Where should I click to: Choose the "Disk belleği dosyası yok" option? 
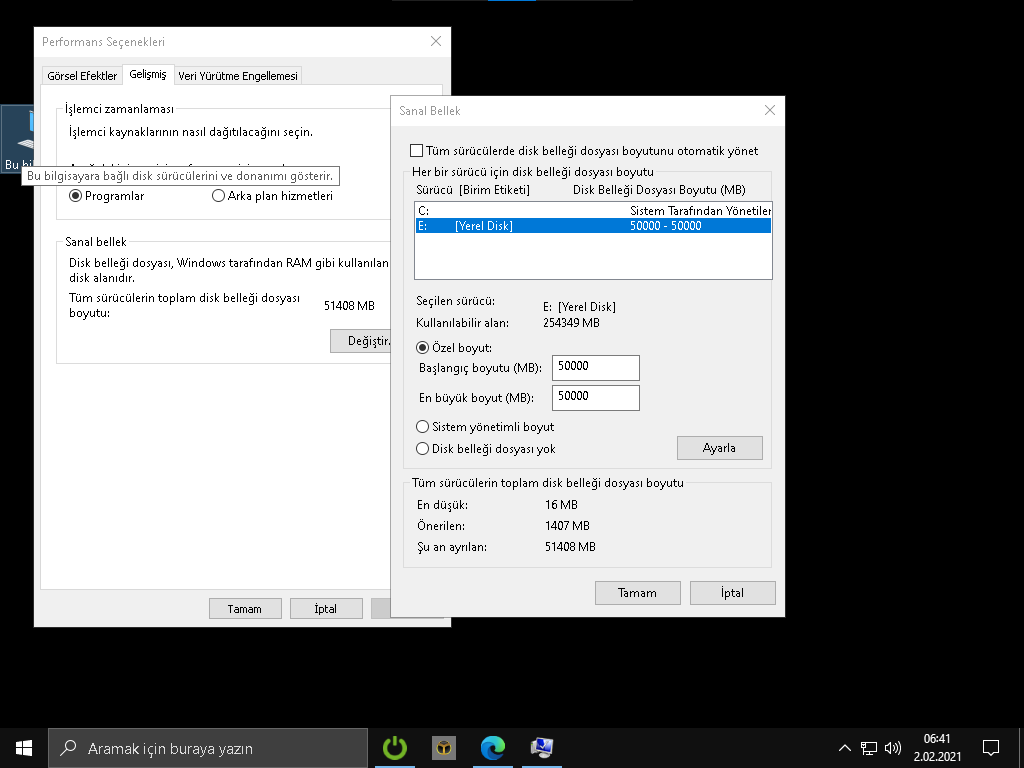point(422,448)
